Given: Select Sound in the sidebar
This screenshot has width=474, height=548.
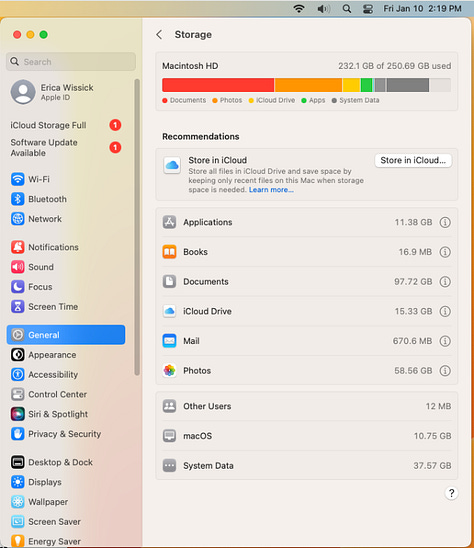Looking at the screenshot, I should click(66, 267).
